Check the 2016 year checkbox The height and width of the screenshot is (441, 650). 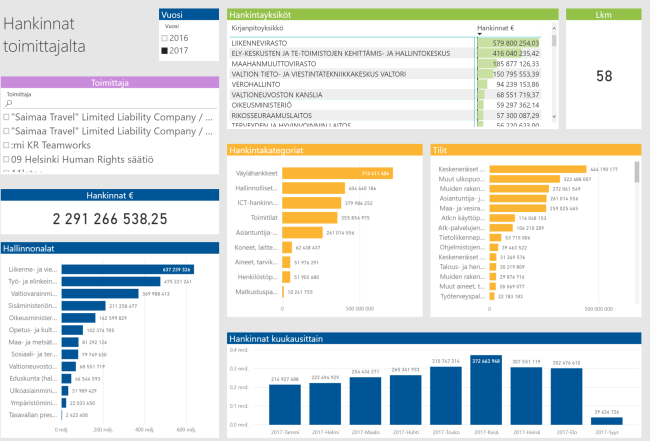(x=166, y=37)
